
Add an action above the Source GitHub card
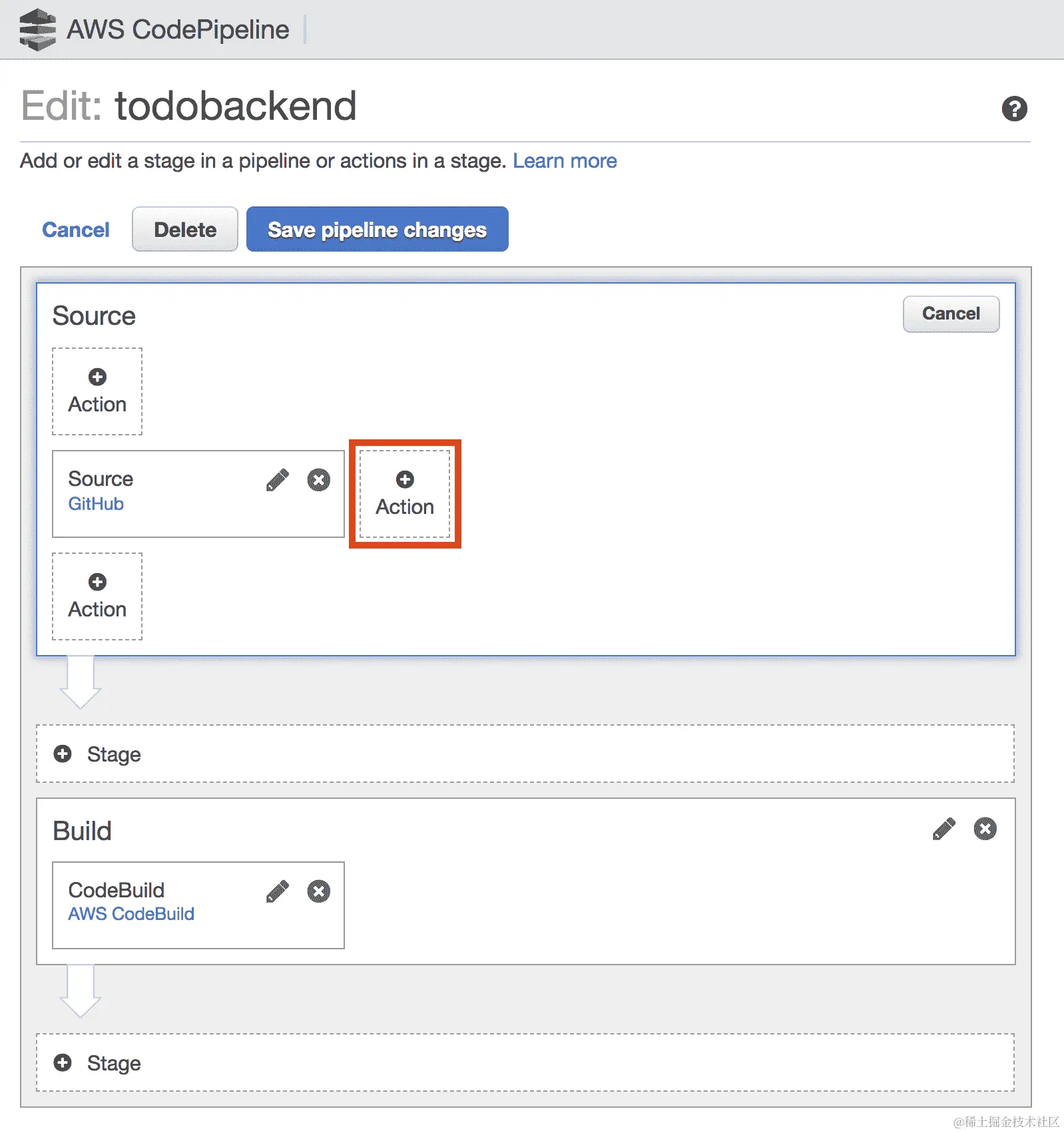97,391
